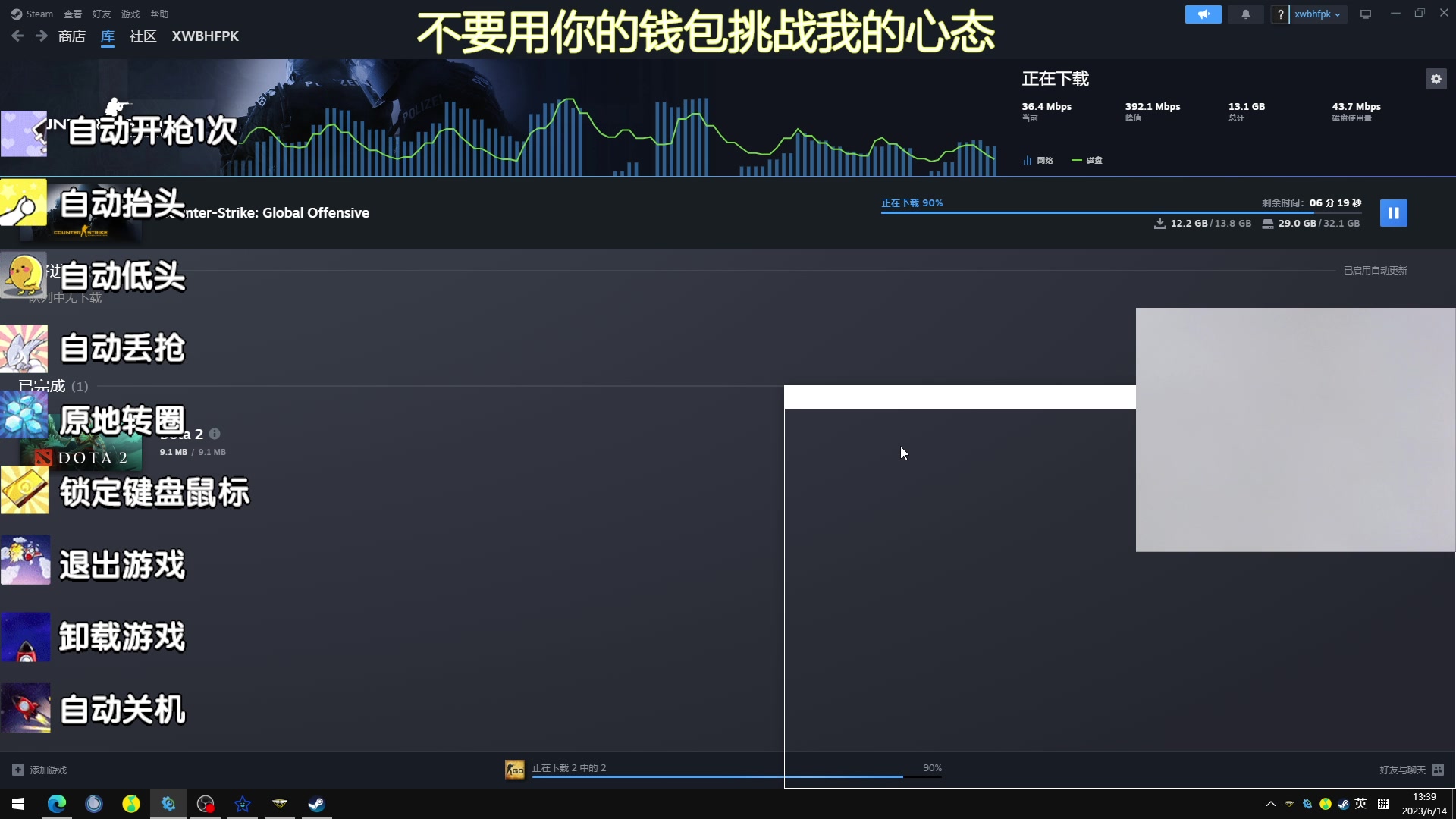Open the 帮助 menu
The height and width of the screenshot is (819, 1456).
coord(159,14)
